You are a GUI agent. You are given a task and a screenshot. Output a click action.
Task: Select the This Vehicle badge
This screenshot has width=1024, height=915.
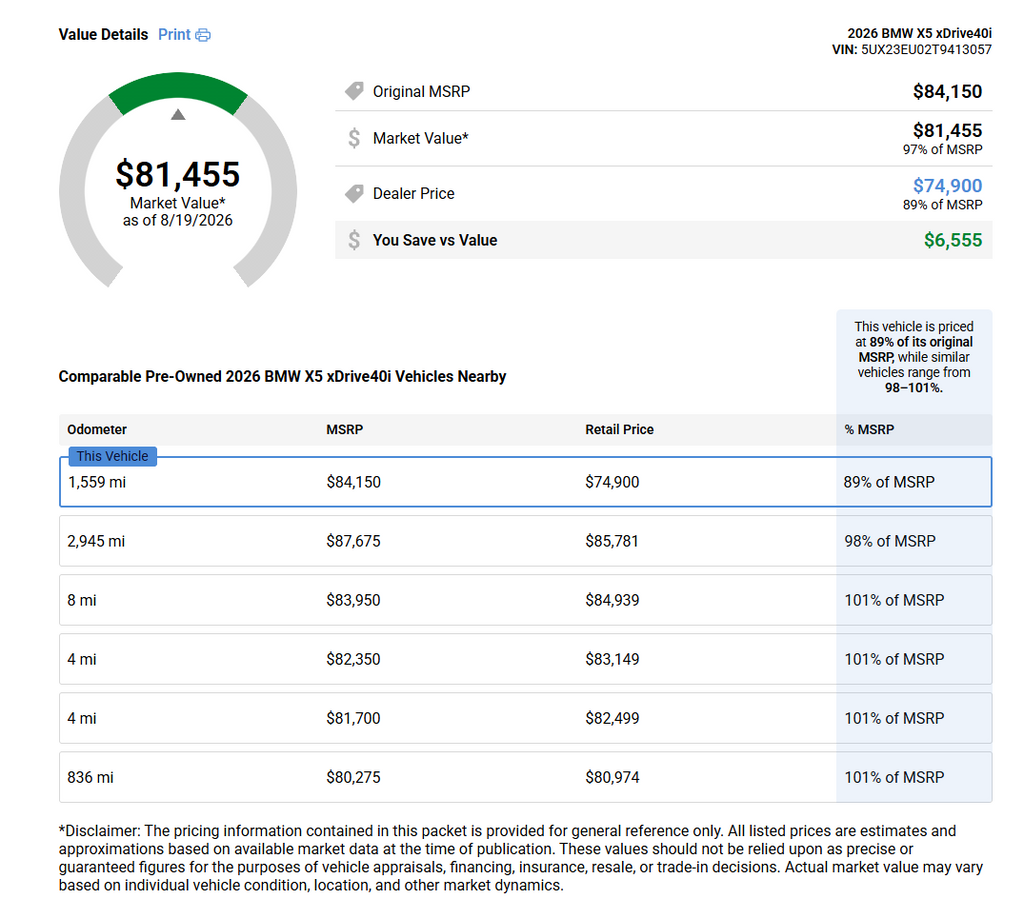pos(112,456)
